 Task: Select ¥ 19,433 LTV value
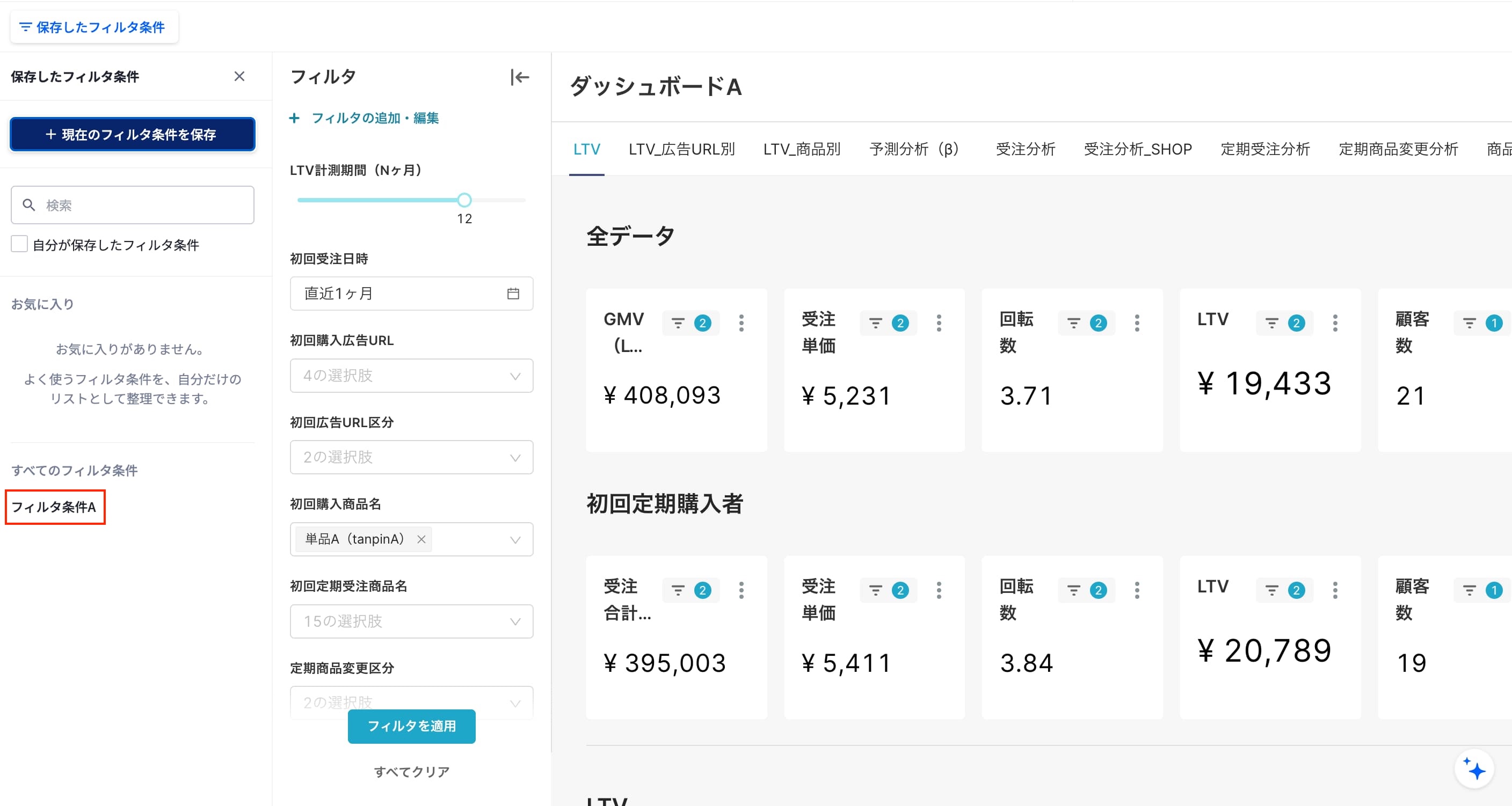click(x=1264, y=383)
